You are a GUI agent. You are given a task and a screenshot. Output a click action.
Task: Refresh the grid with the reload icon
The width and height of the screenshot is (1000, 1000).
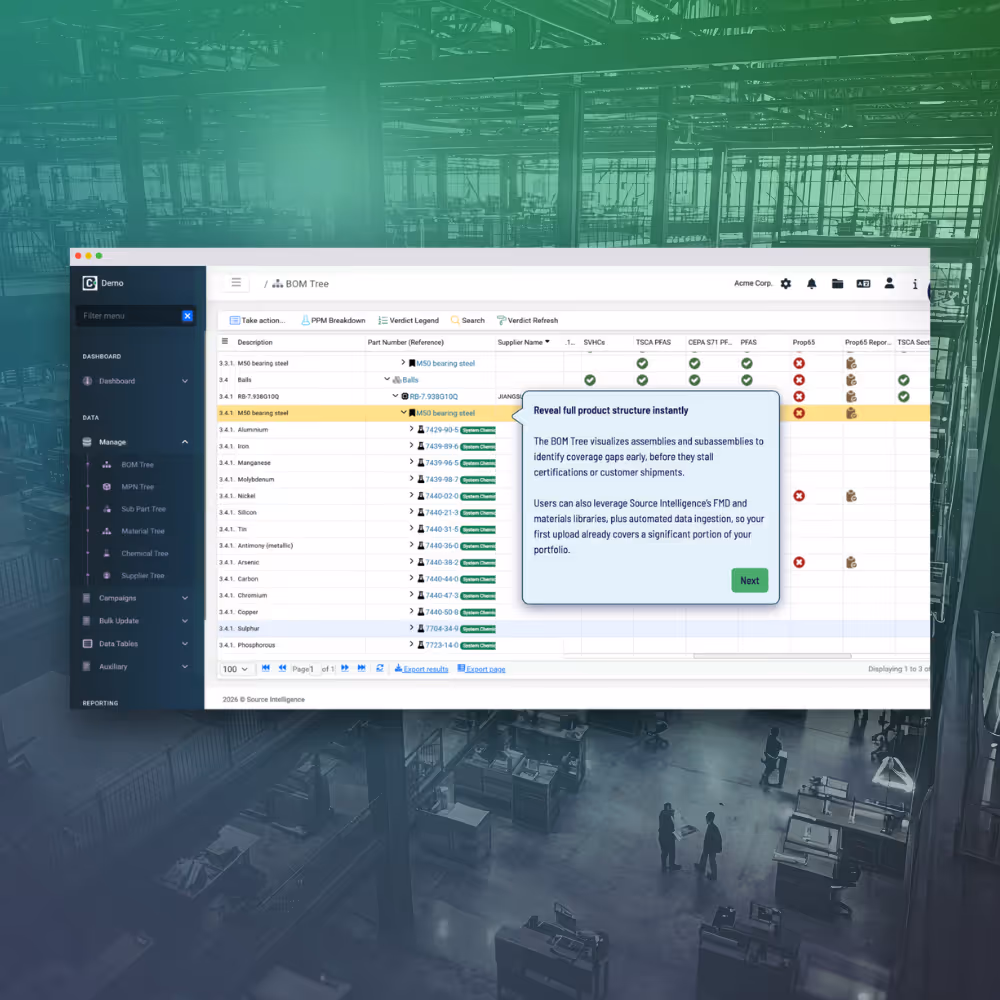coord(380,668)
